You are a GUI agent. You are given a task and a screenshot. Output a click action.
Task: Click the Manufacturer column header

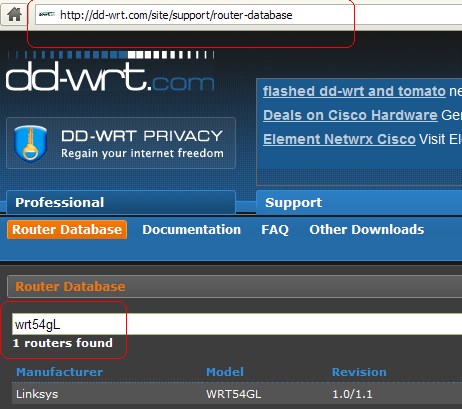[x=59, y=372]
